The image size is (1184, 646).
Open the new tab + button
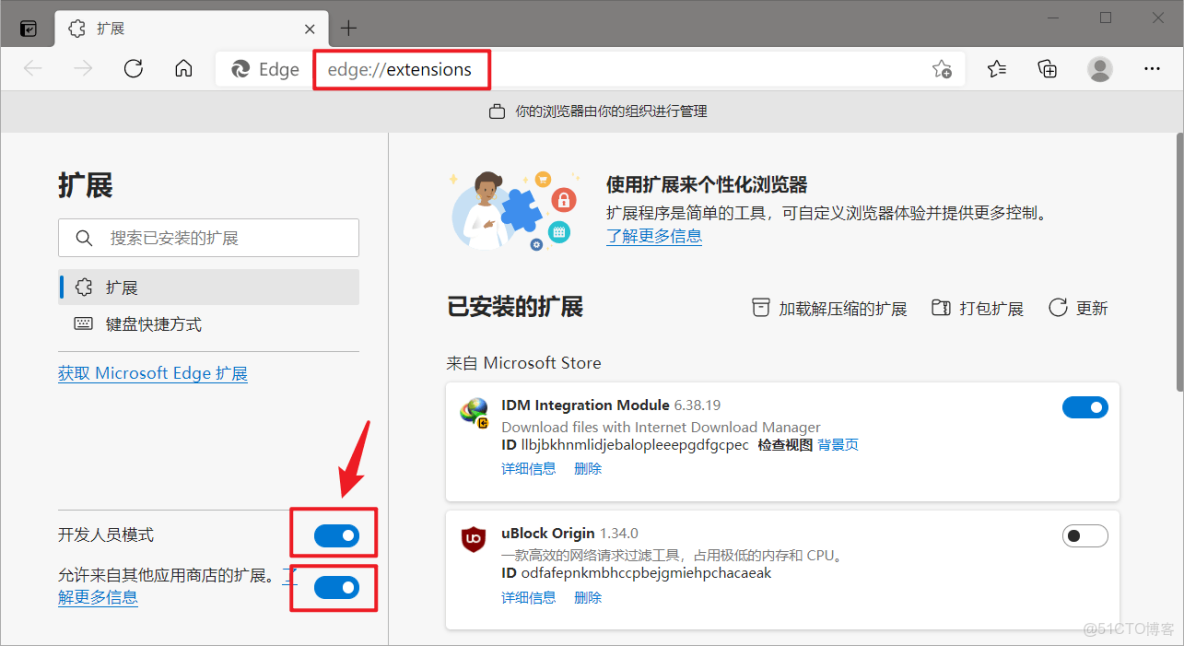[x=348, y=28]
